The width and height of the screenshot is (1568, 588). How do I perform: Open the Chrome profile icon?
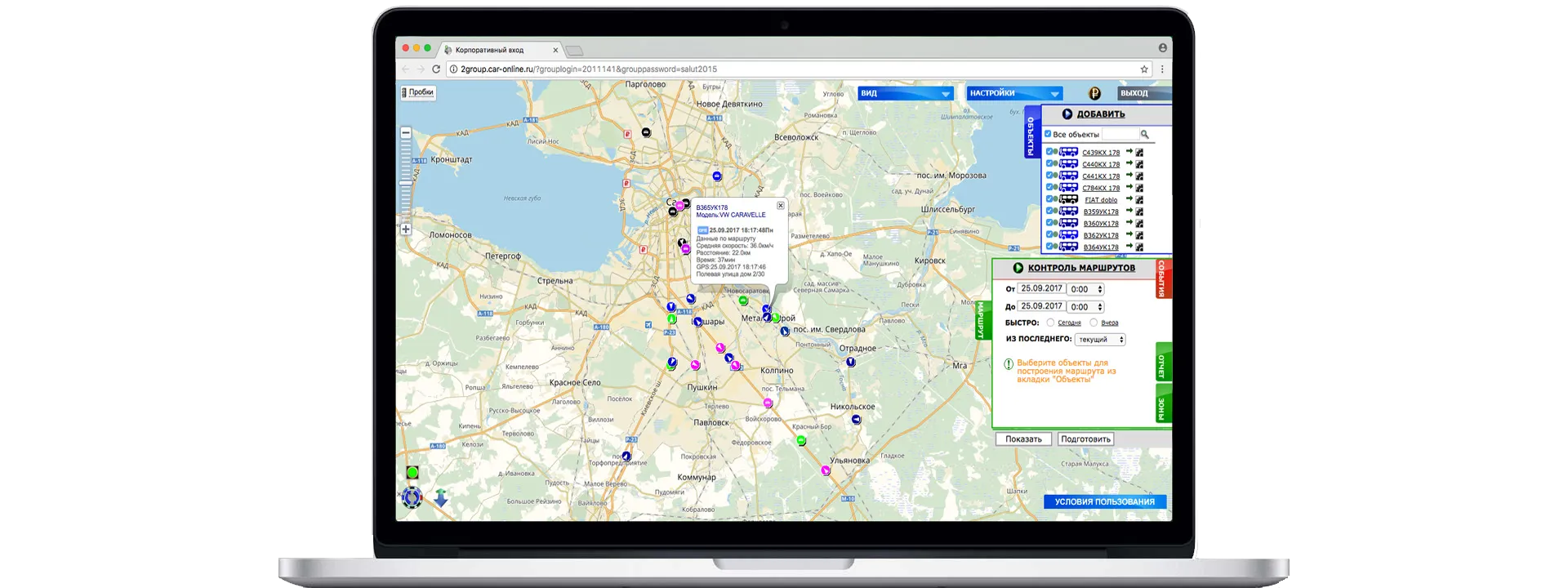pos(1162,48)
